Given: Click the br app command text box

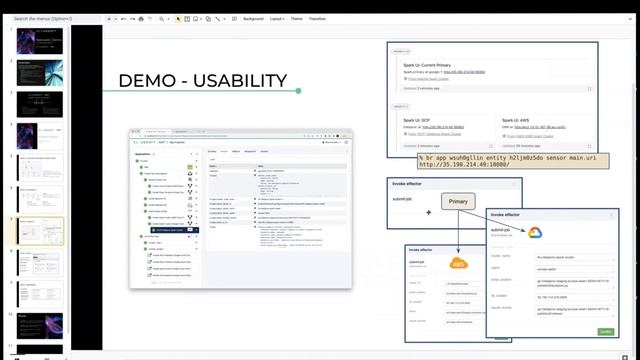Looking at the screenshot, I should click(513, 161).
